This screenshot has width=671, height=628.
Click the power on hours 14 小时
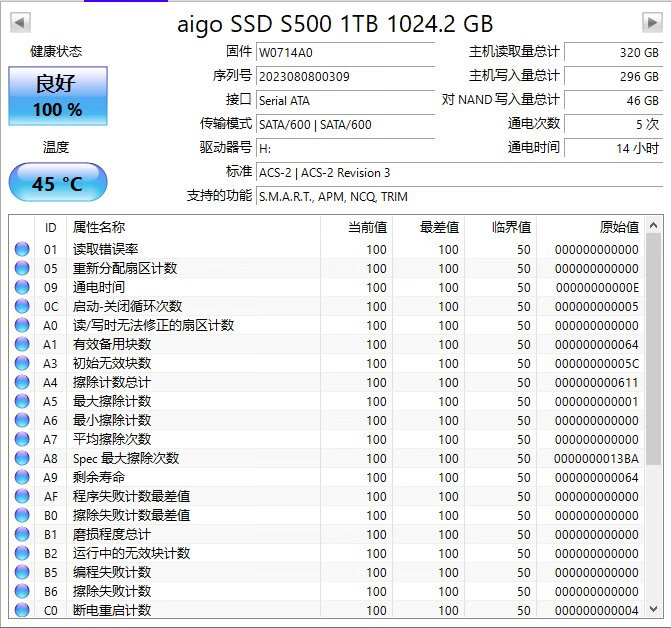(x=613, y=148)
